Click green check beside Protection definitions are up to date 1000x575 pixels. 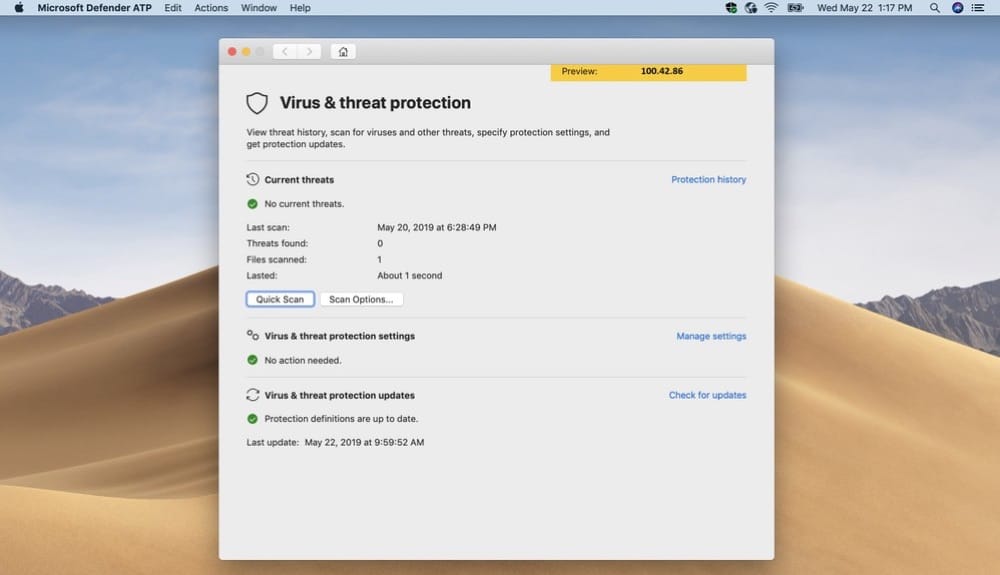point(253,419)
